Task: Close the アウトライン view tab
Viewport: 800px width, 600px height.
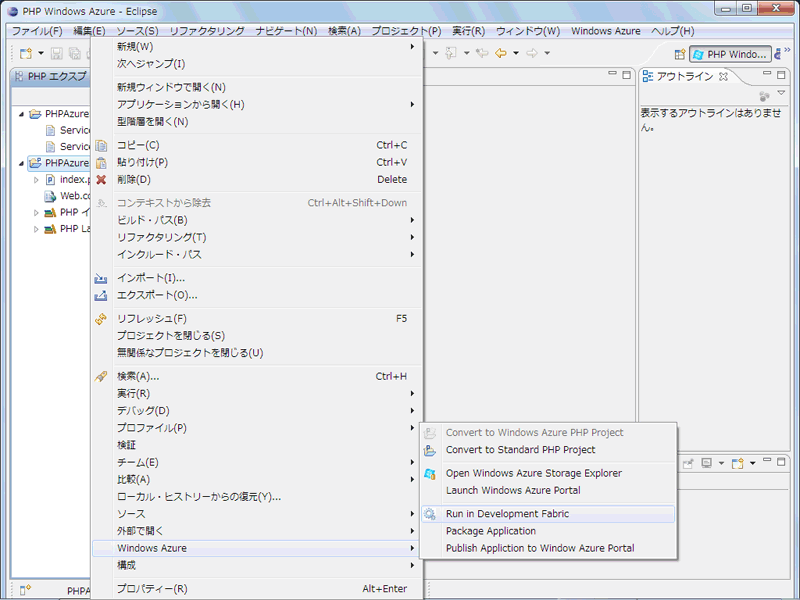Action: coord(723,77)
